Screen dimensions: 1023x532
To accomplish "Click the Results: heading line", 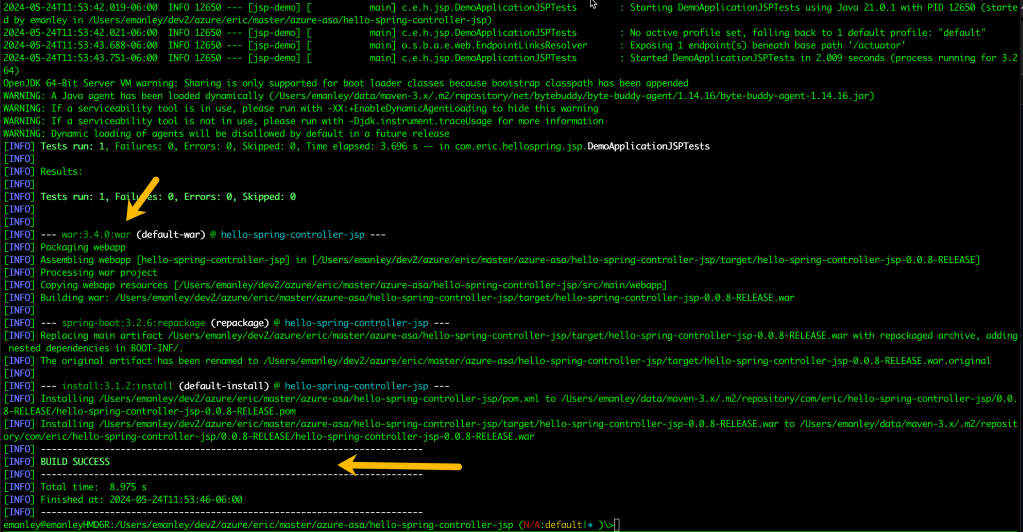I will pyautogui.click(x=61, y=171).
